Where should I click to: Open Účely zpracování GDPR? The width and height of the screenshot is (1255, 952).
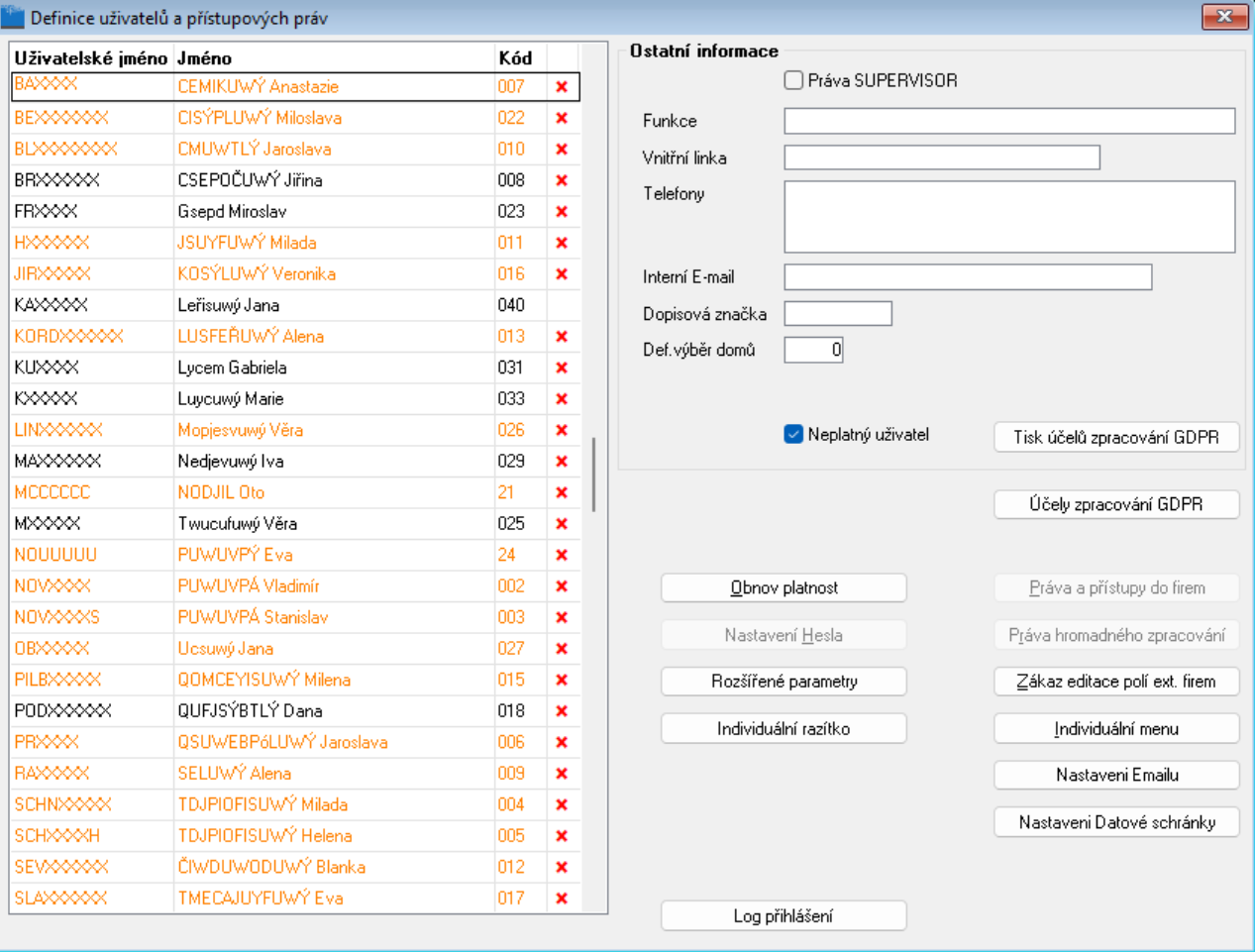(x=1116, y=504)
